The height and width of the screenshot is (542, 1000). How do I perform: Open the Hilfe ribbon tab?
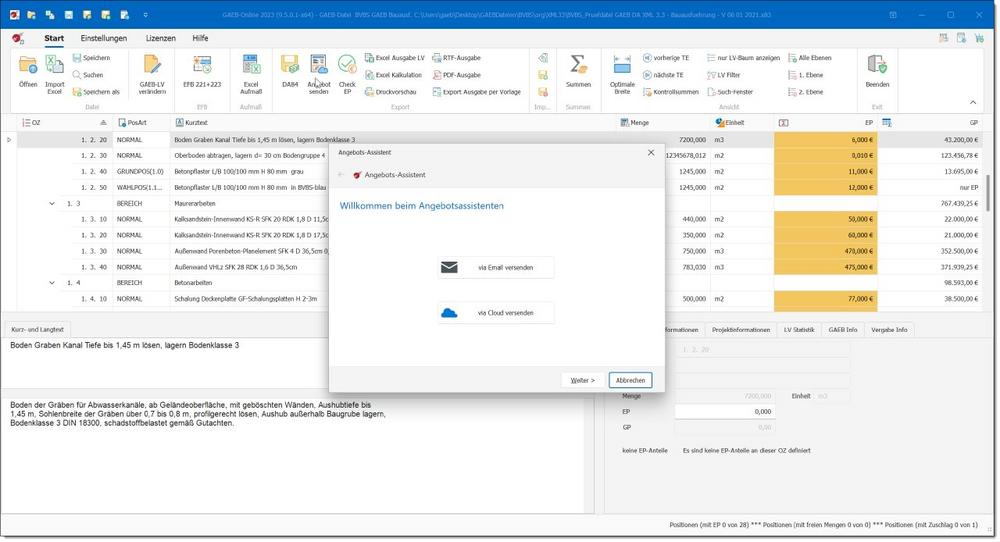coord(200,38)
